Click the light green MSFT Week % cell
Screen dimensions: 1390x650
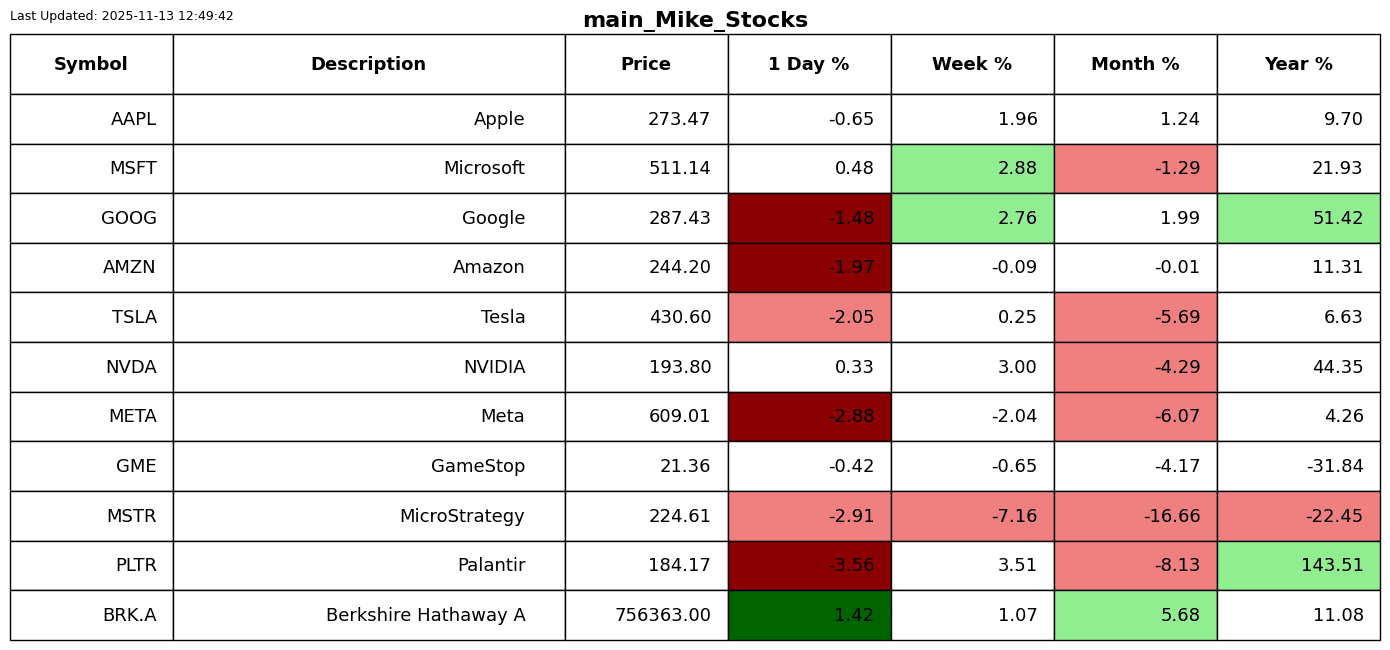tap(972, 169)
